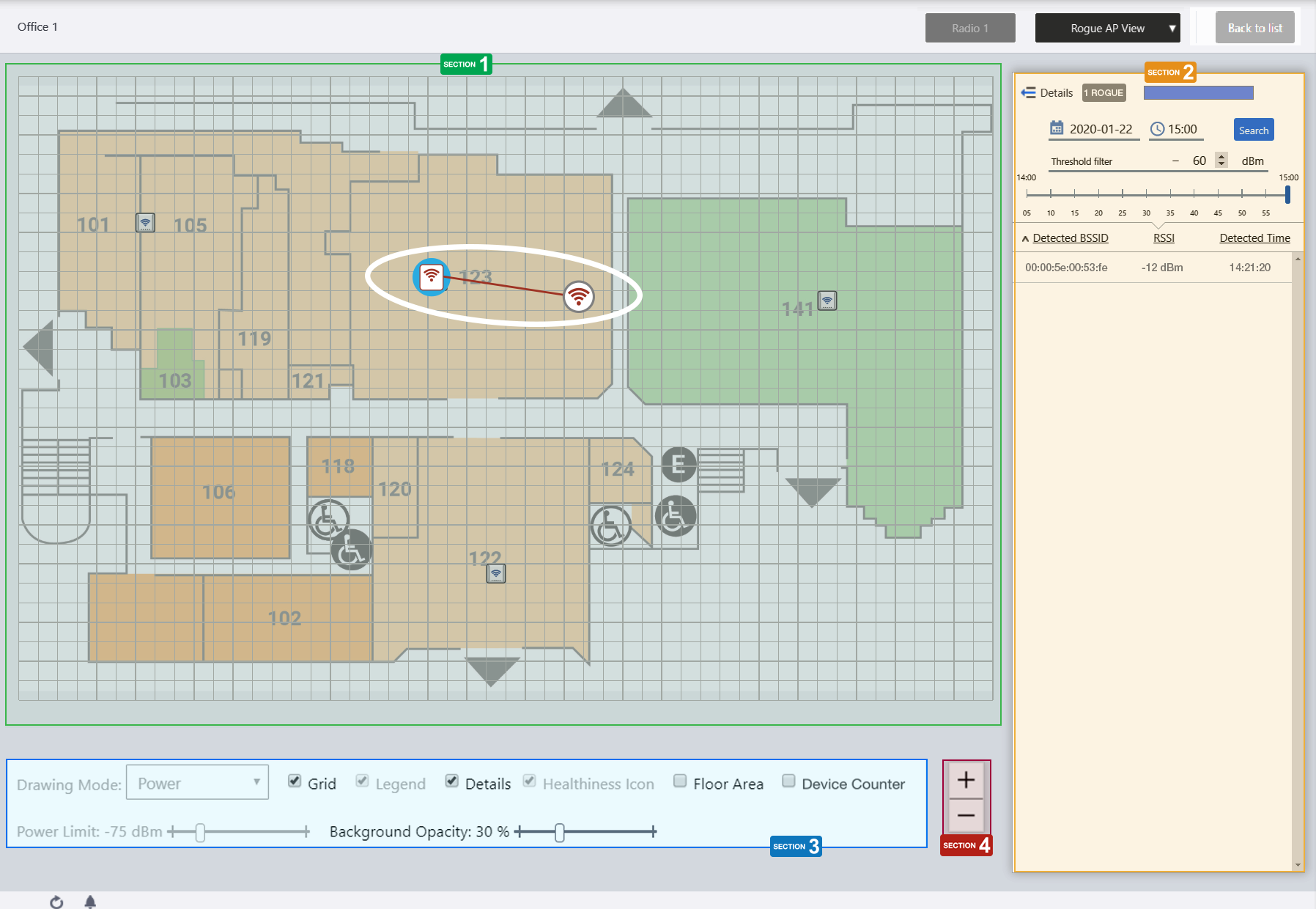Enable the Floor Area checkbox

click(680, 781)
